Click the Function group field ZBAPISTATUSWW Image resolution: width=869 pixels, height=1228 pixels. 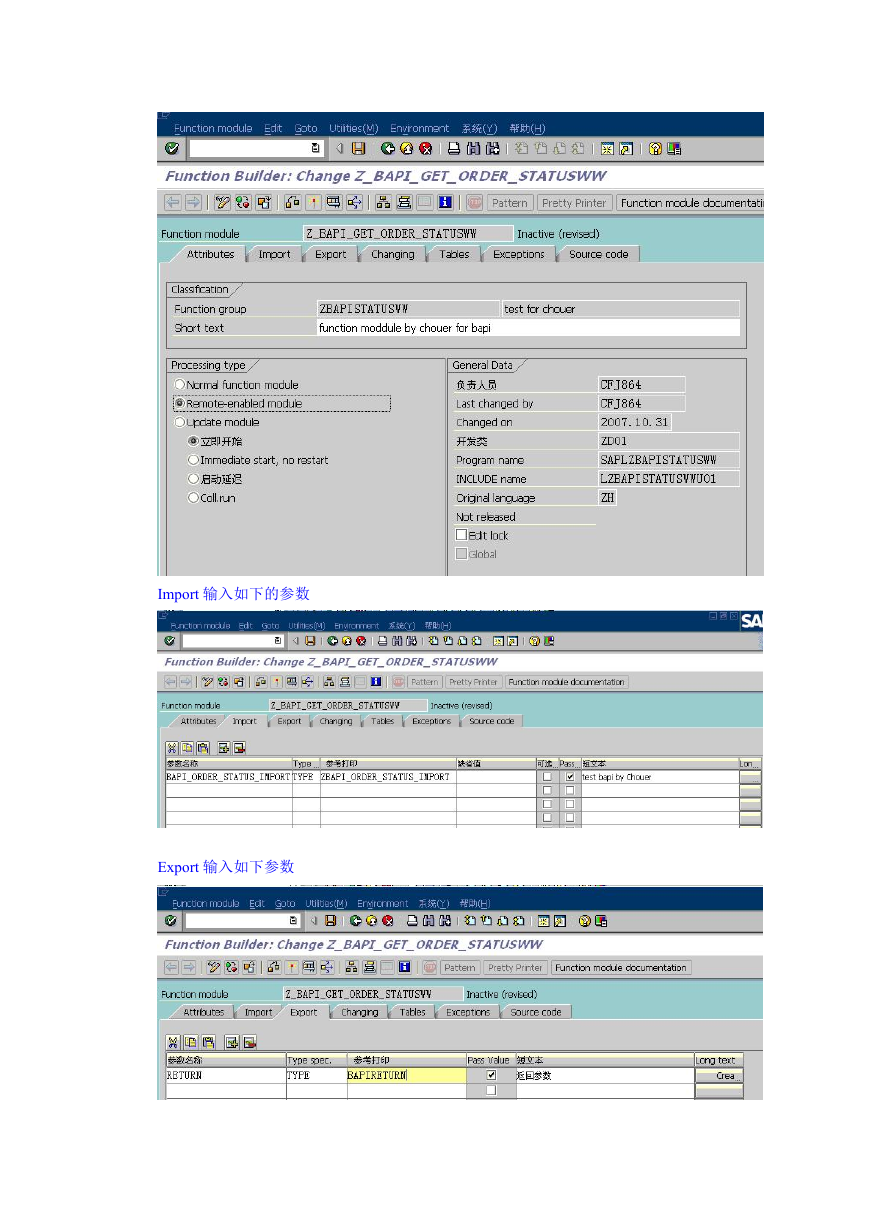click(x=408, y=309)
